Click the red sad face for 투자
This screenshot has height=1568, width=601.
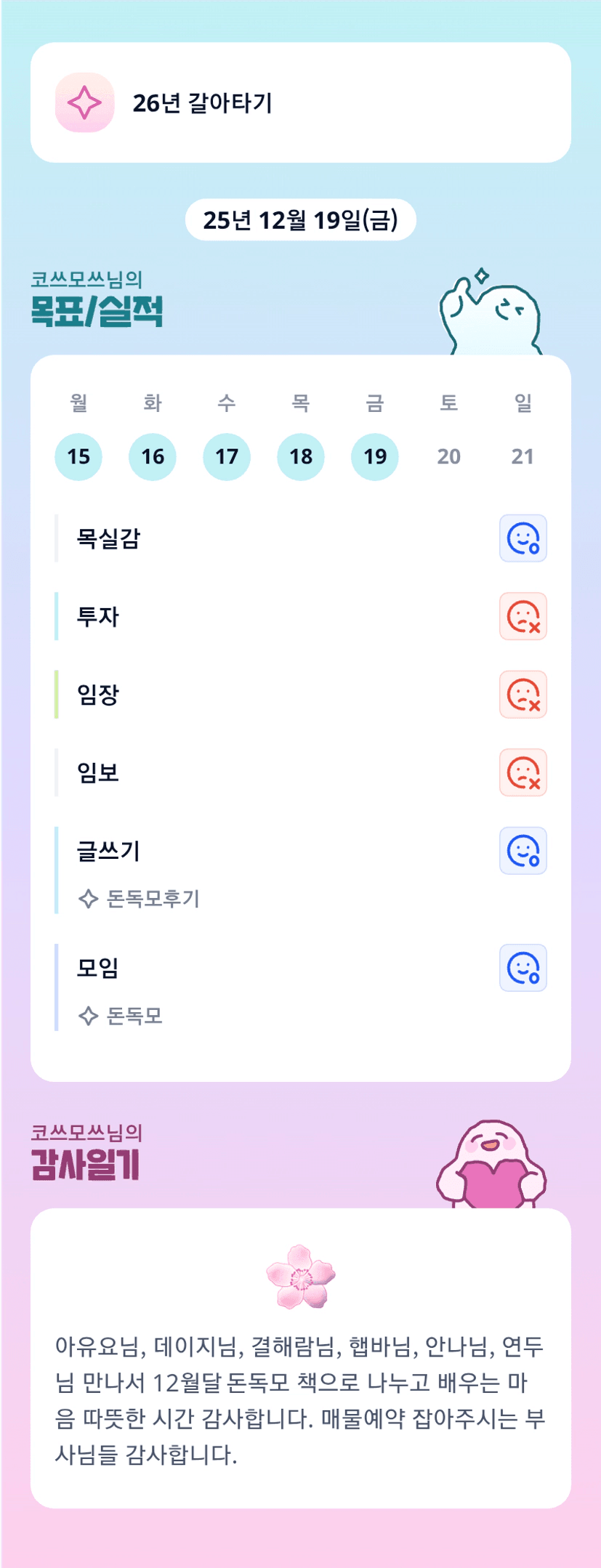tap(523, 616)
